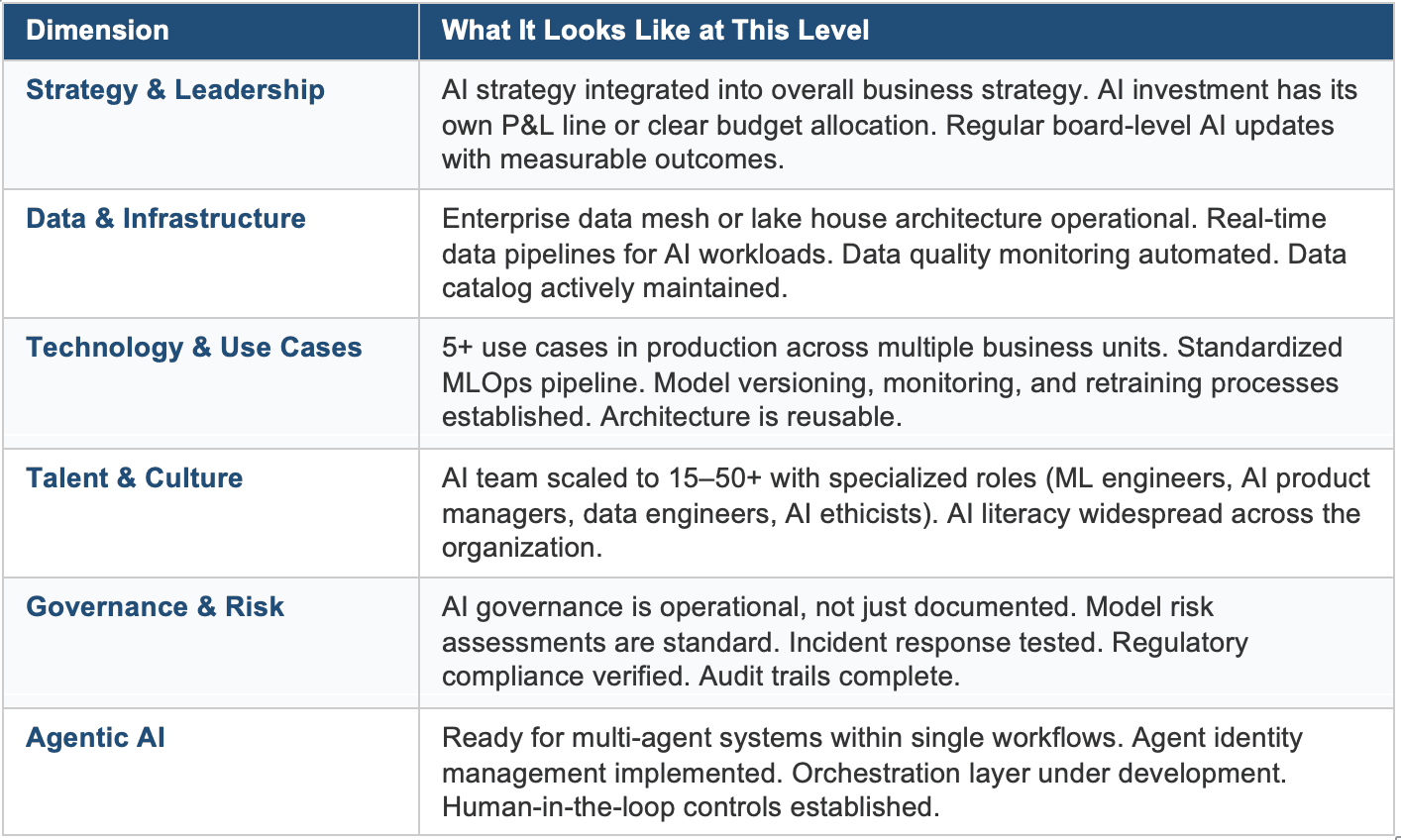Click the 'AI governance is operational' sentence
The image size is (1401, 840).
[755, 607]
